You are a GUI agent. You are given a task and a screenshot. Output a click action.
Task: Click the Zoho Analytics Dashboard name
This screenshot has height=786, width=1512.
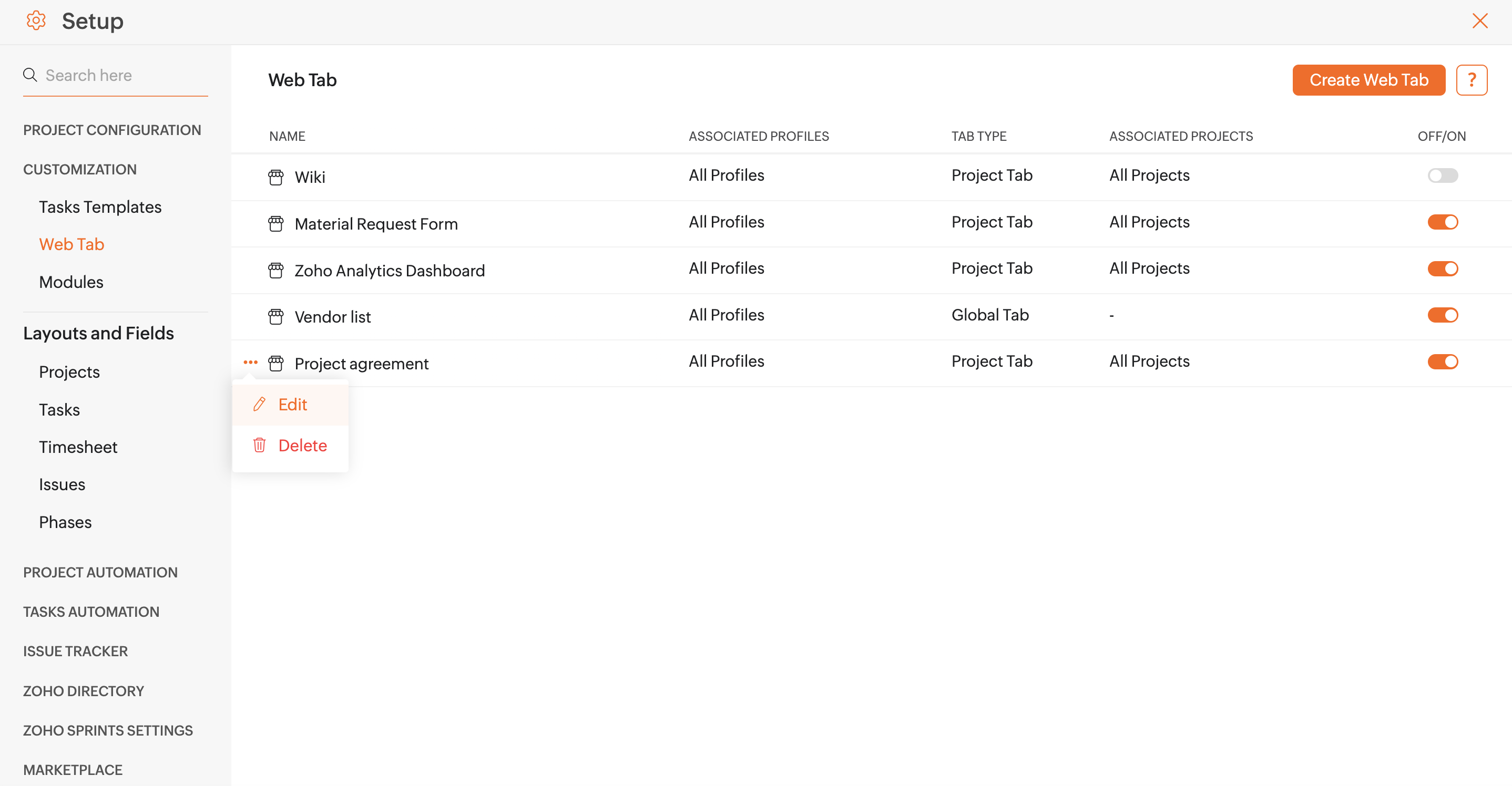click(390, 271)
